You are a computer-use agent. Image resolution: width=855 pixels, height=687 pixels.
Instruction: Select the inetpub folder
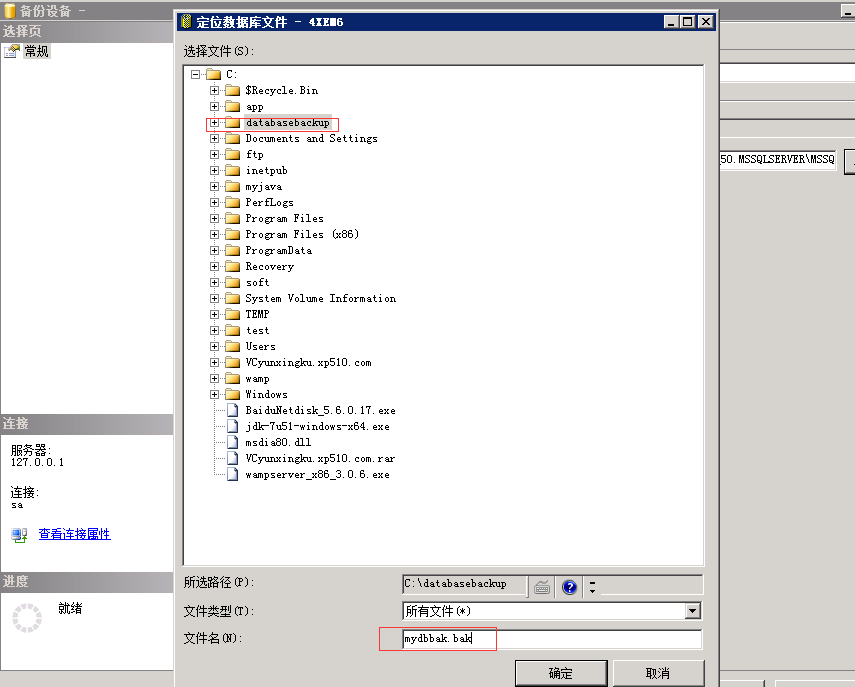point(266,171)
